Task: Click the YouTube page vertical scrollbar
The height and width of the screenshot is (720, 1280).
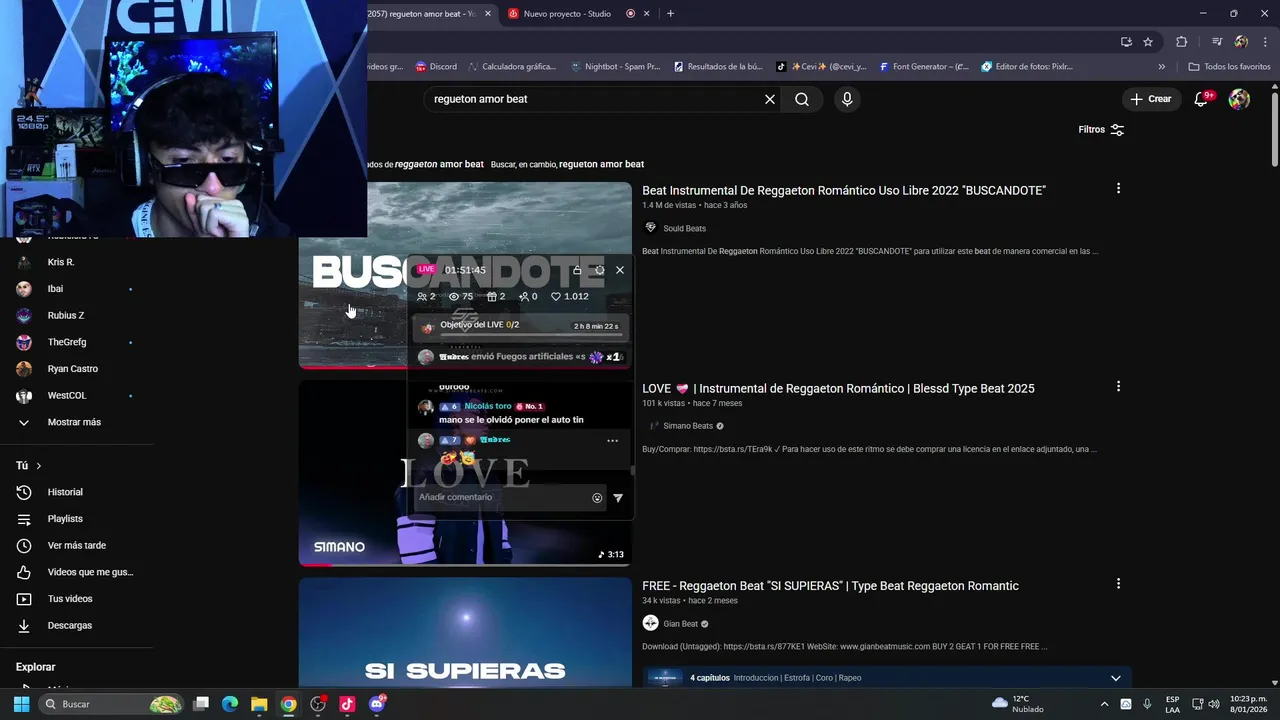Action: point(1274,130)
